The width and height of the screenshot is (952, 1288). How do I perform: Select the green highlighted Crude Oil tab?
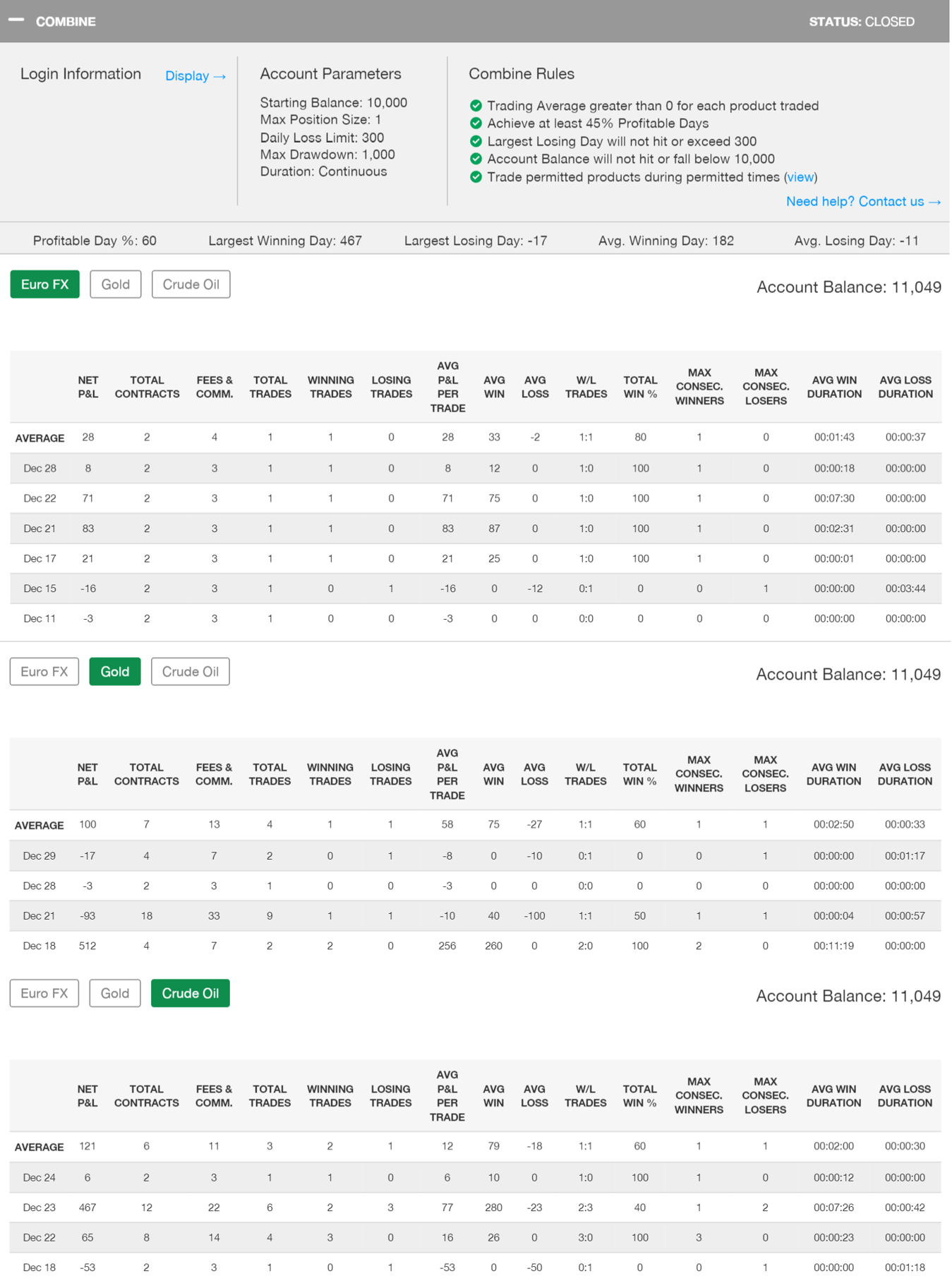[x=190, y=993]
